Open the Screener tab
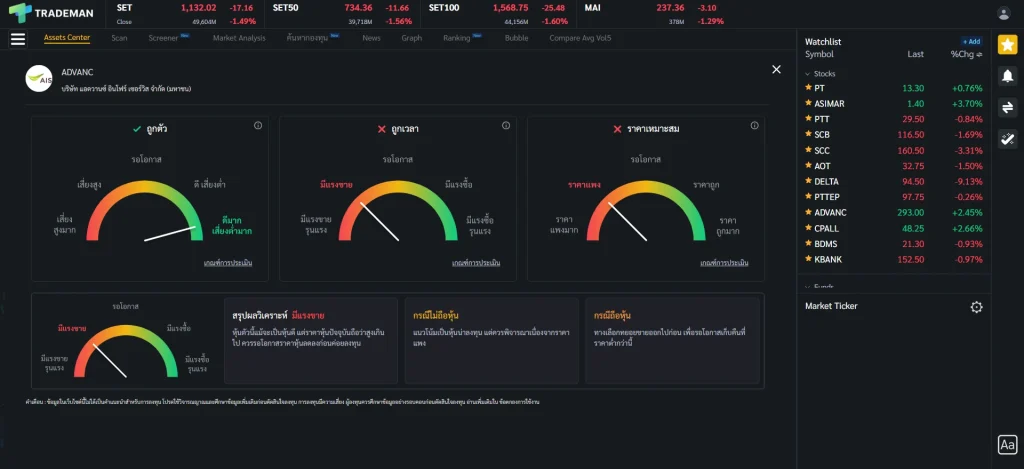This screenshot has height=469, width=1024. tap(163, 38)
